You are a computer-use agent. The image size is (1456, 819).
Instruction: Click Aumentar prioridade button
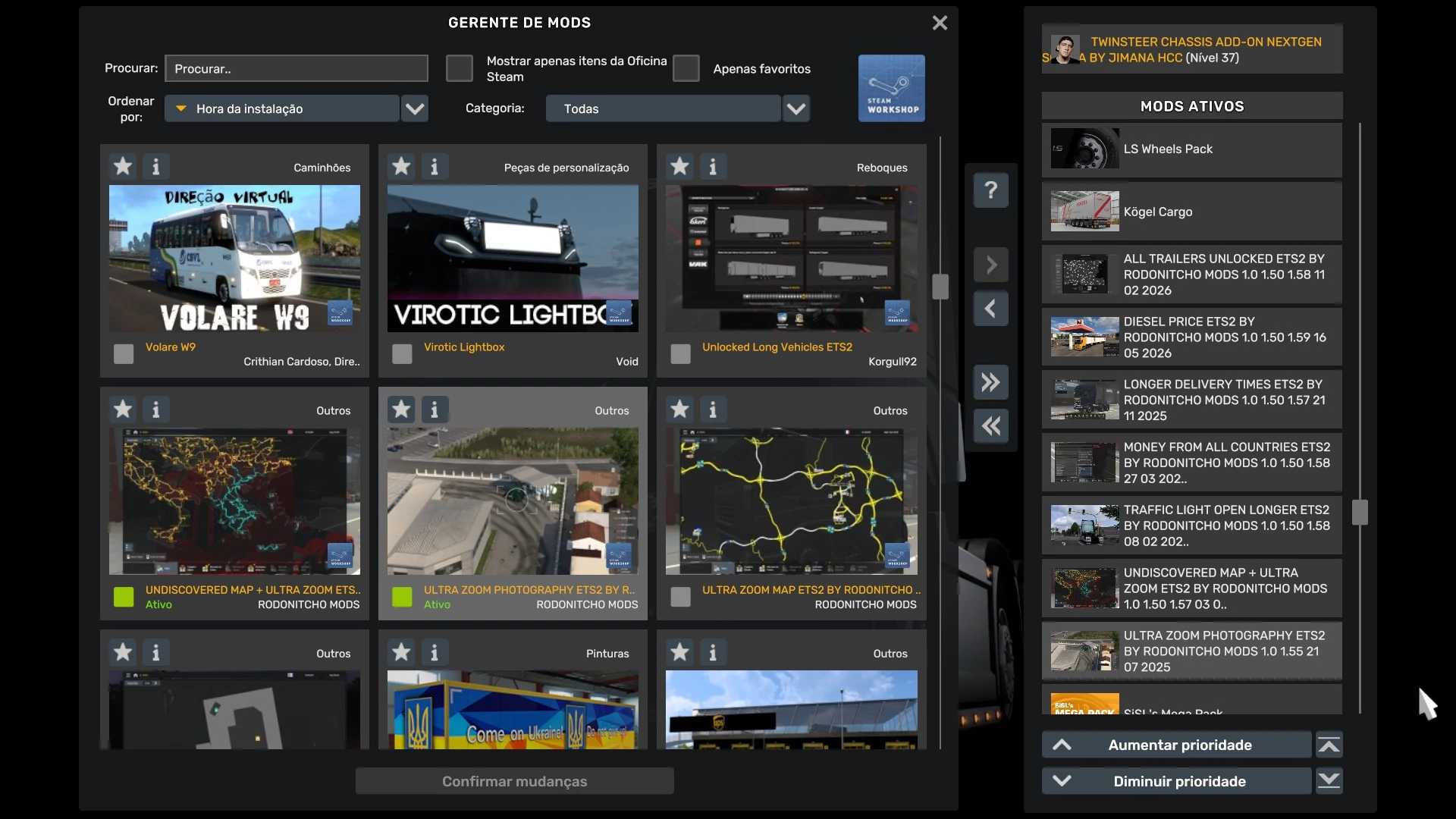pyautogui.click(x=1177, y=745)
